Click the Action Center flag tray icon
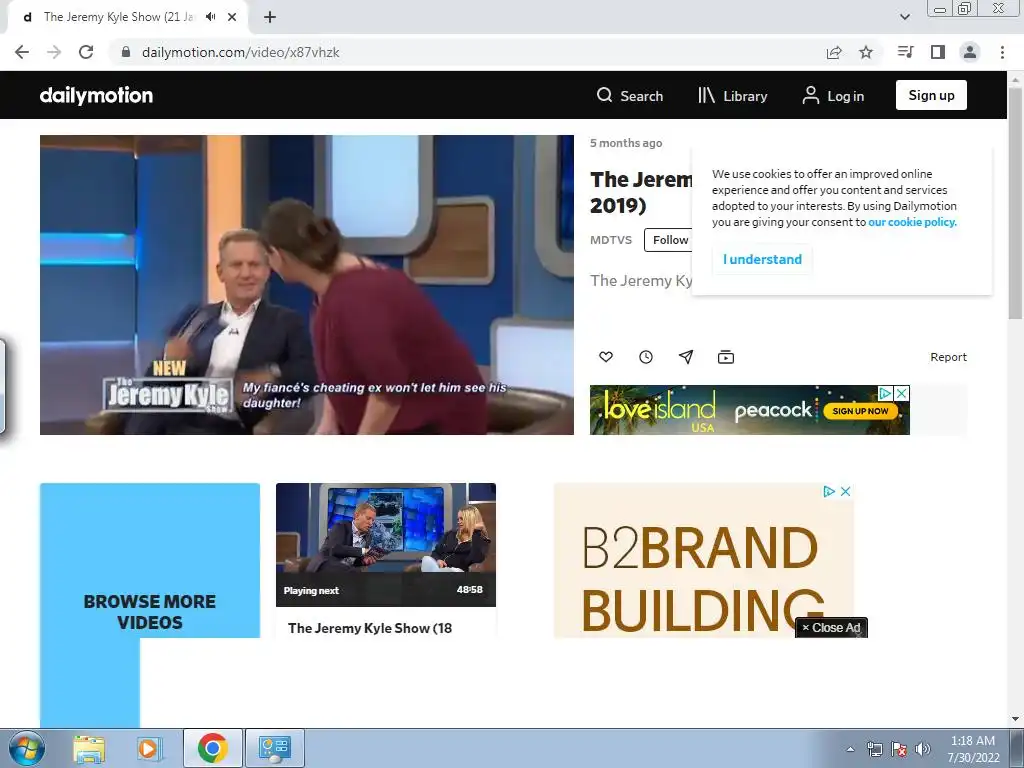Viewport: 1024px width, 768px height. click(899, 749)
